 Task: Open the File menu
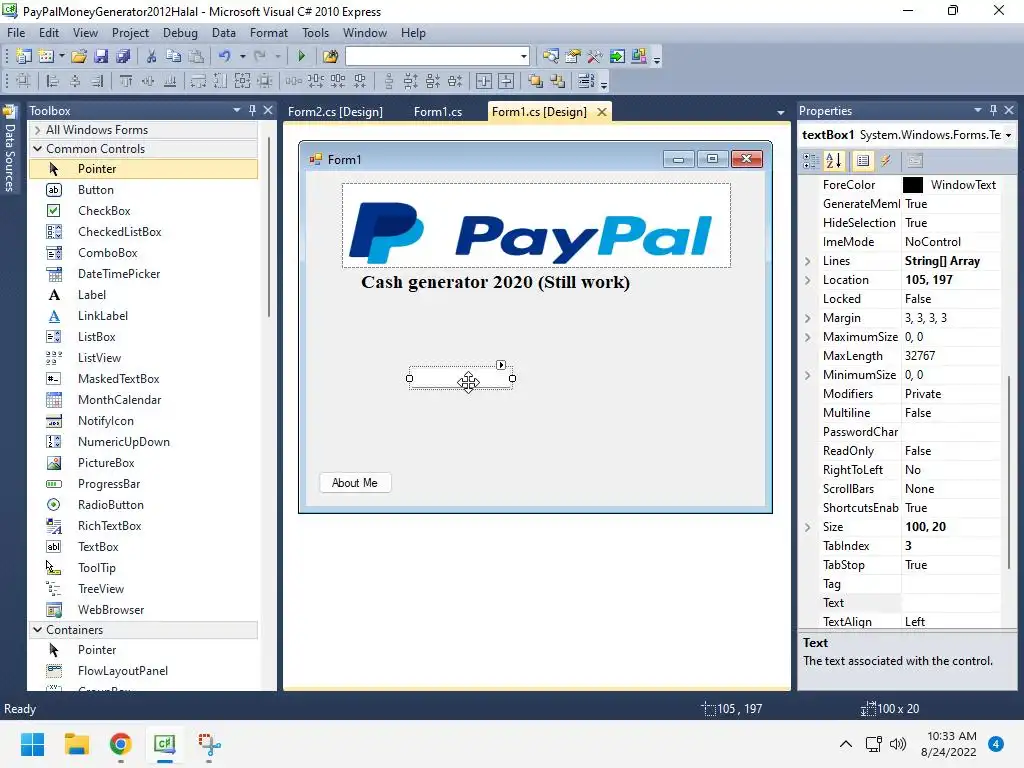pyautogui.click(x=16, y=33)
